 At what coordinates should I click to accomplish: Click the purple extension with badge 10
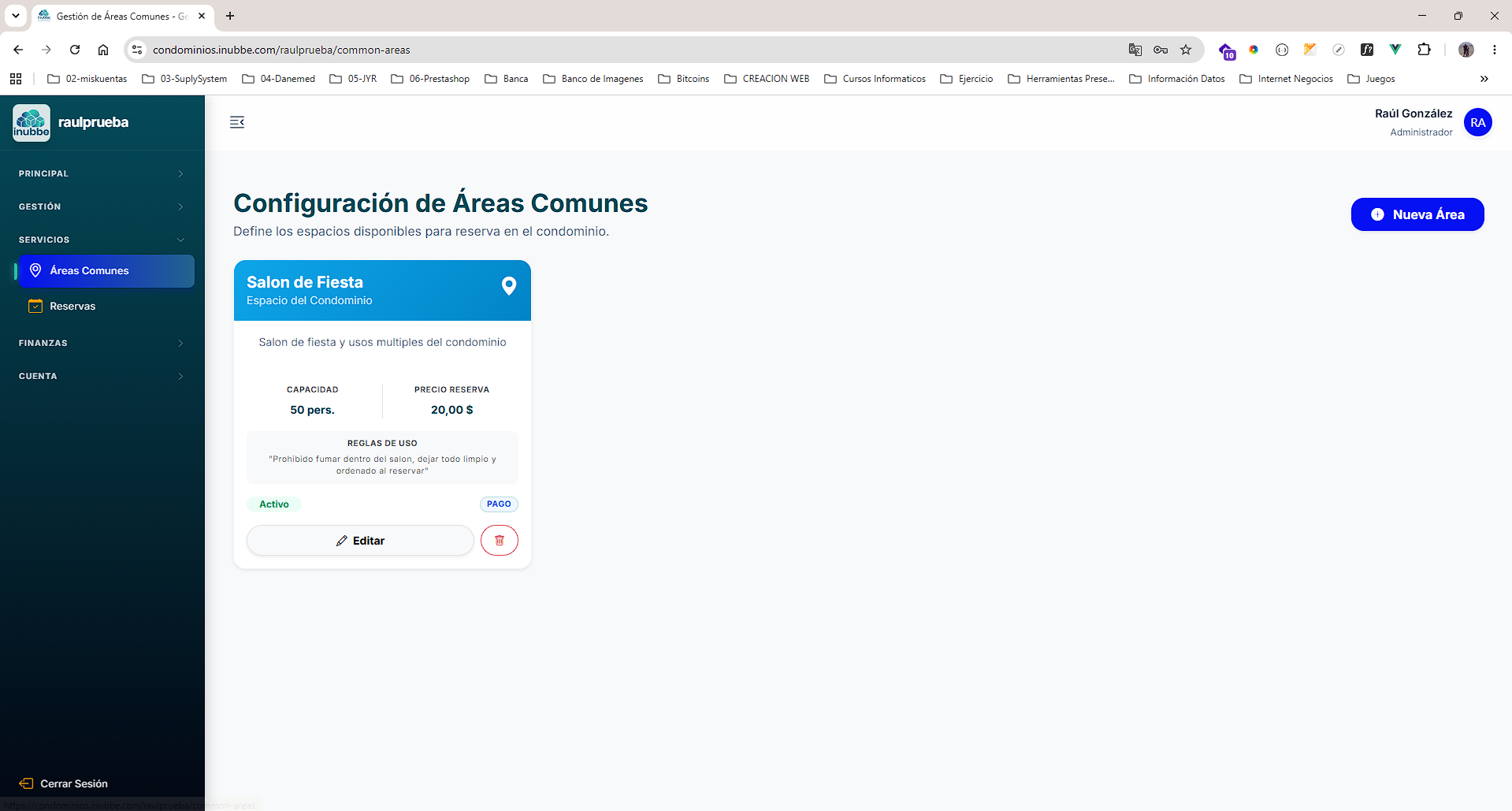[1227, 51]
